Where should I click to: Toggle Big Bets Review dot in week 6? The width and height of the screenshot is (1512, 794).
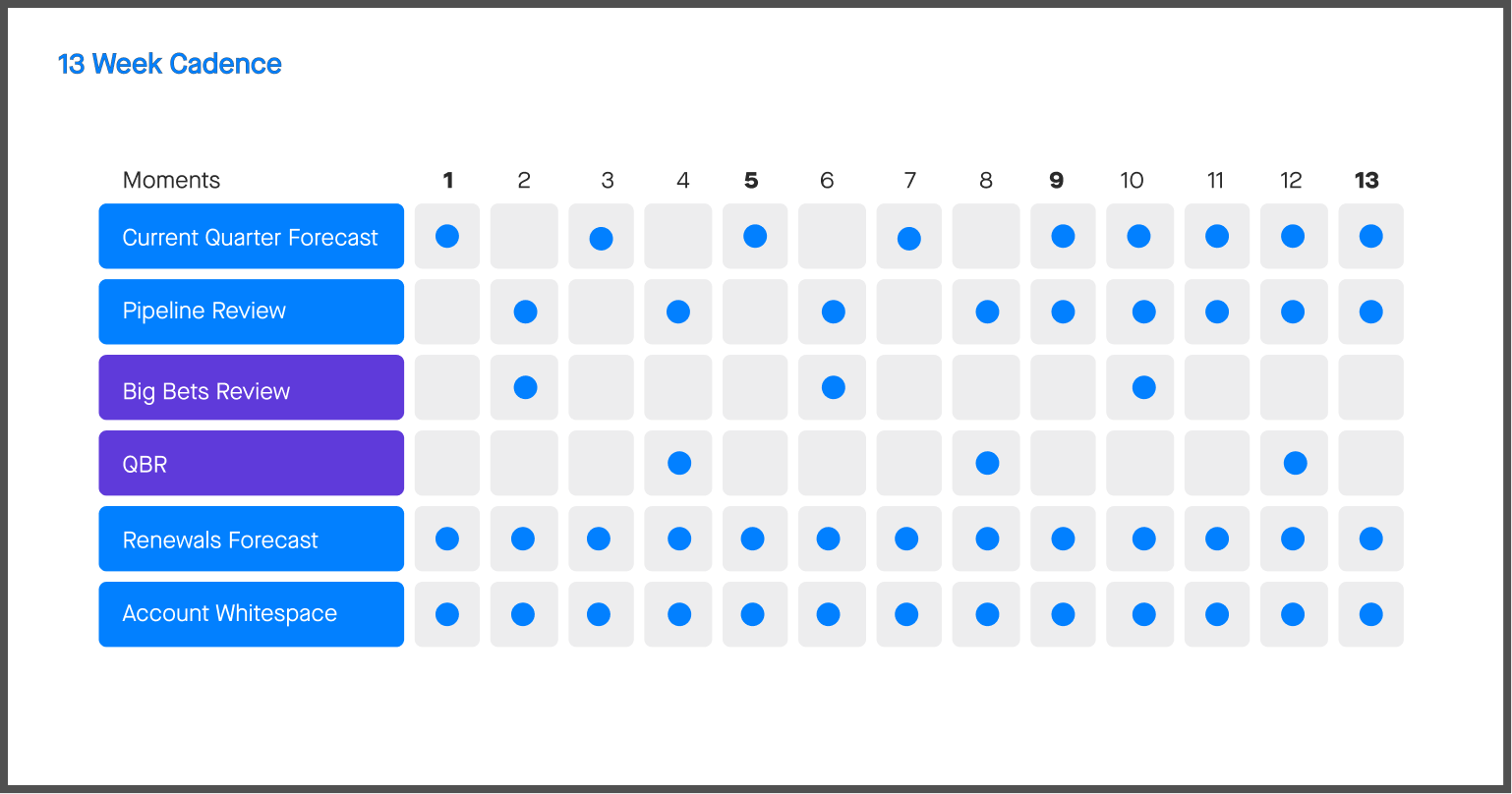click(833, 387)
